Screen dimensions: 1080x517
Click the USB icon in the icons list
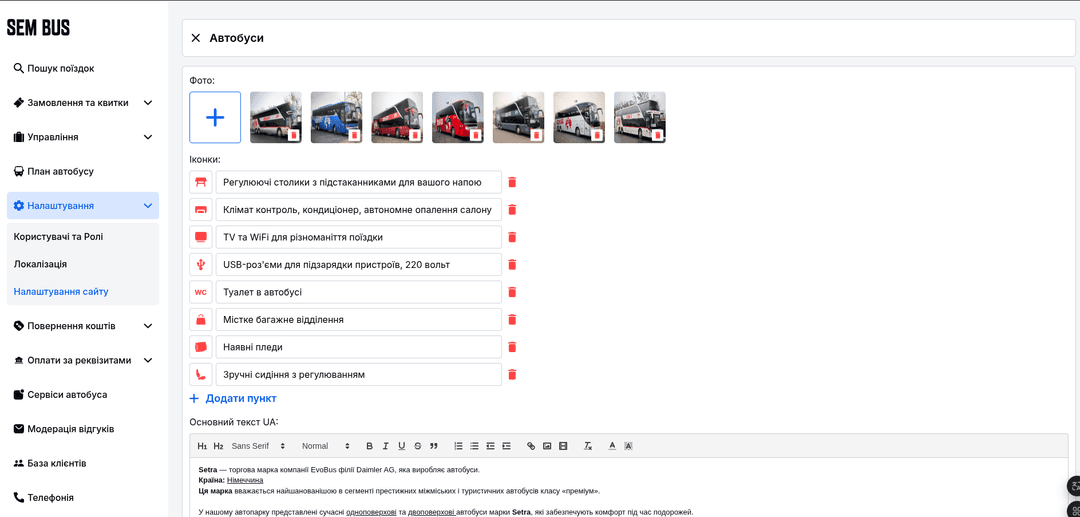[201, 265]
